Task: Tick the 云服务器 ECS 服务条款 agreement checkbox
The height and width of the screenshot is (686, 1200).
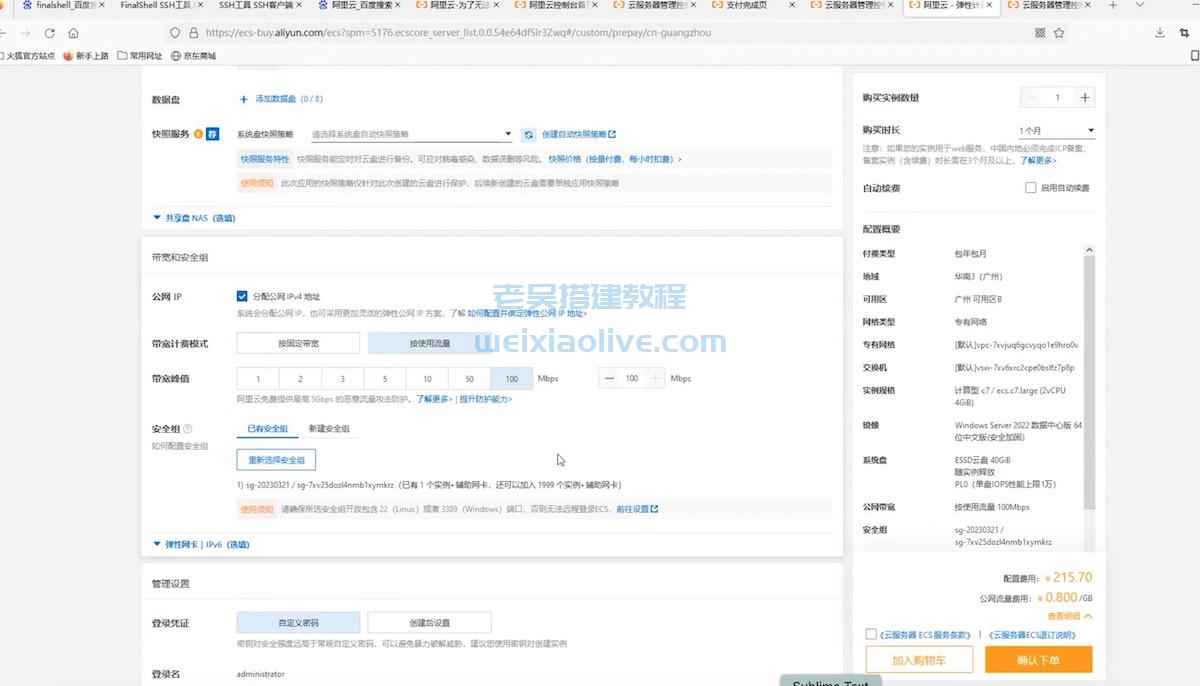Action: [871, 634]
